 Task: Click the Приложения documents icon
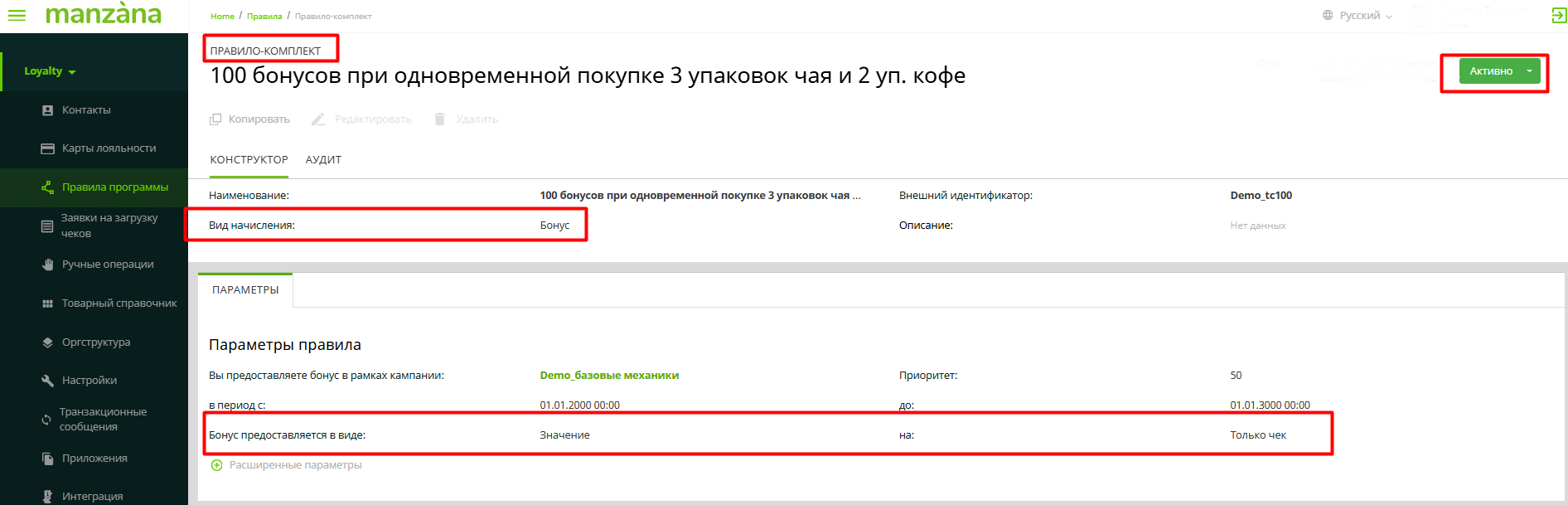(47, 459)
